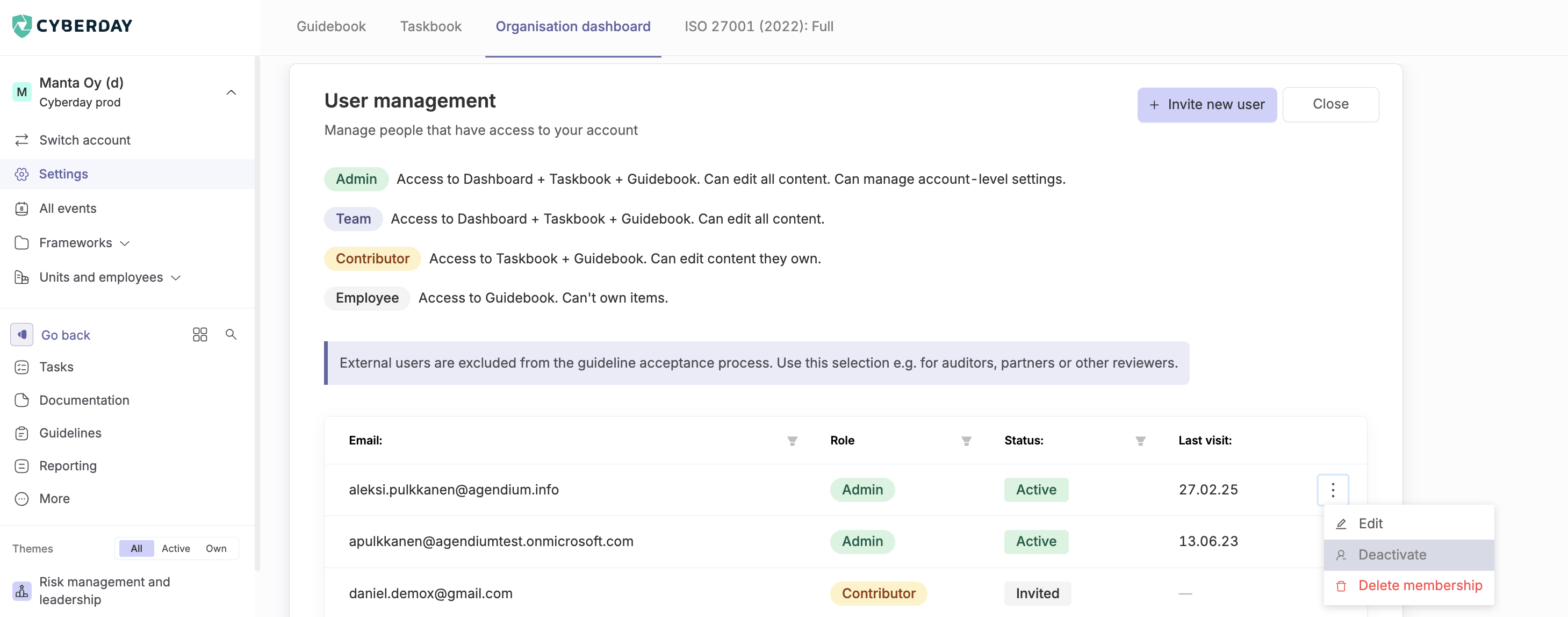Click last visit date 27.02.25
Viewport: 1568px width, 617px height.
point(1207,490)
